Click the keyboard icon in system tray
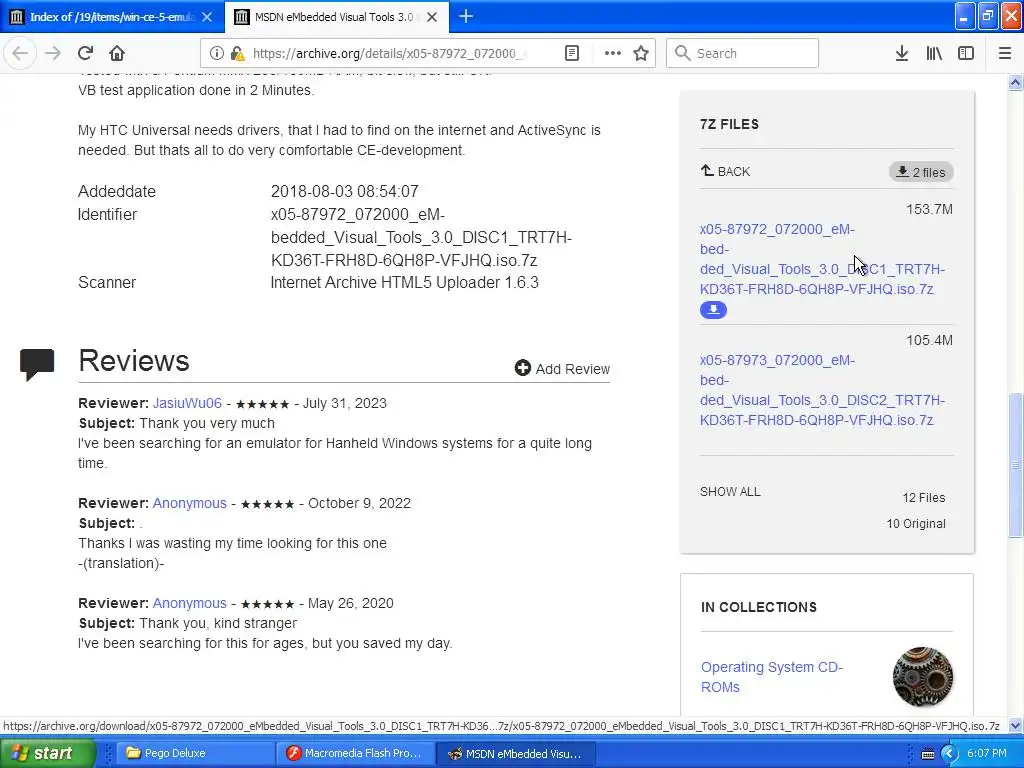 [927, 754]
